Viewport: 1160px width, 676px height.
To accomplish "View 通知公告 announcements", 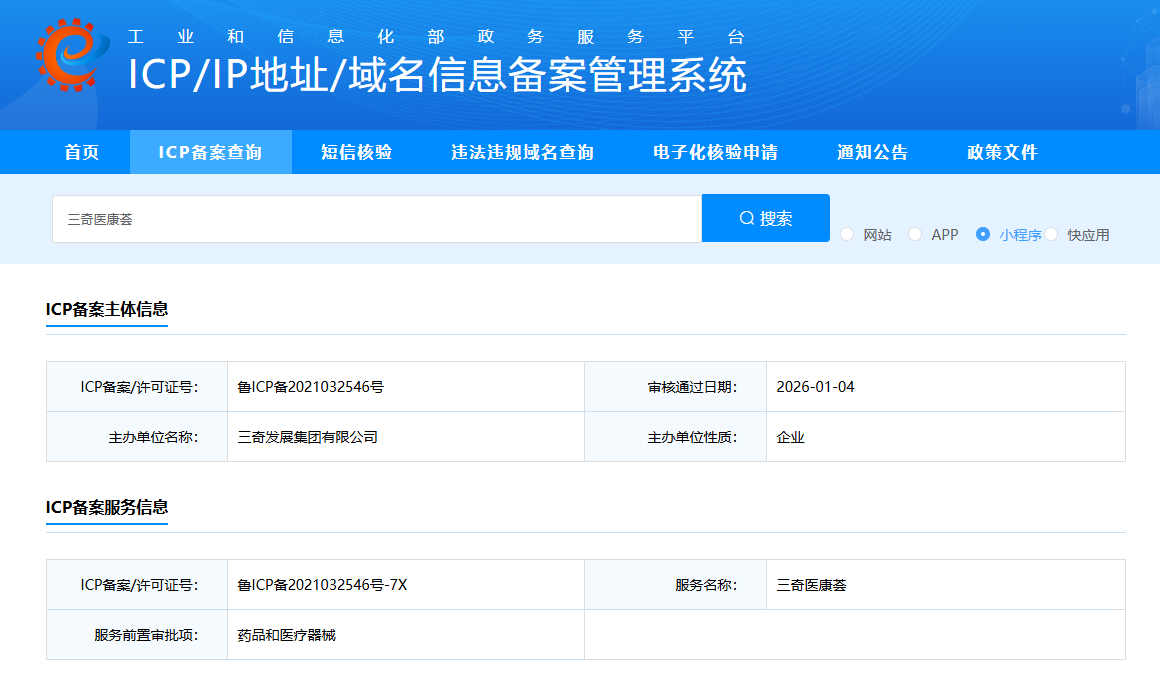I will click(871, 151).
